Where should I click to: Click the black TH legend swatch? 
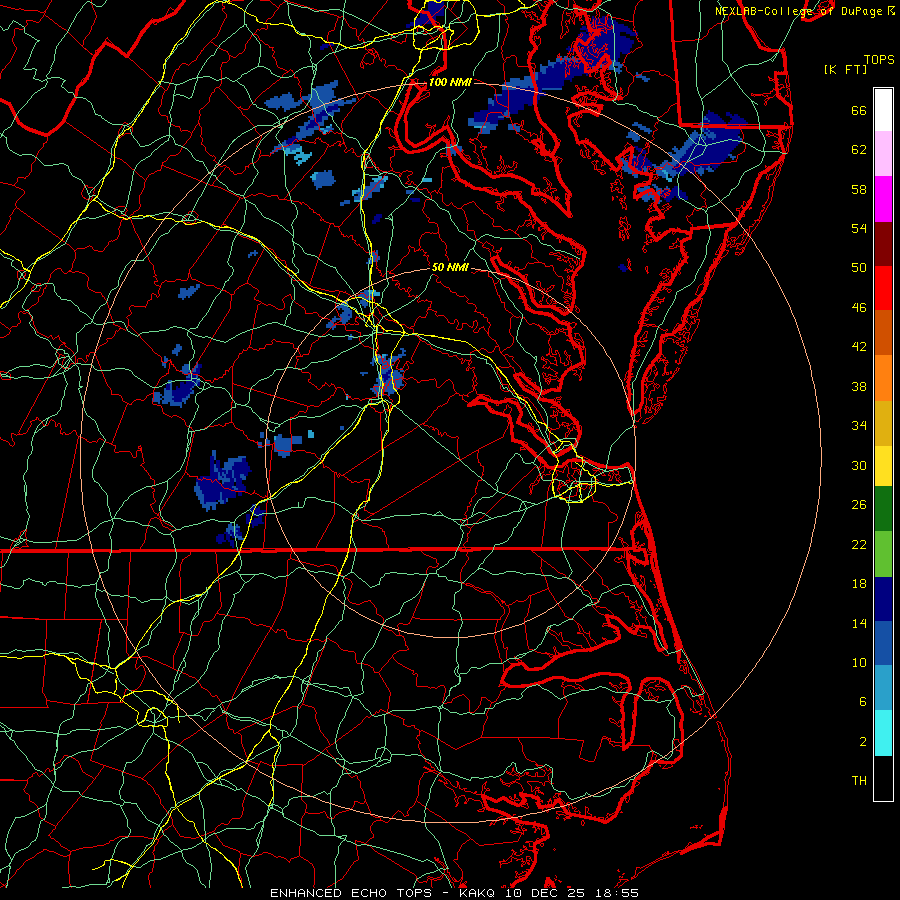click(x=883, y=778)
